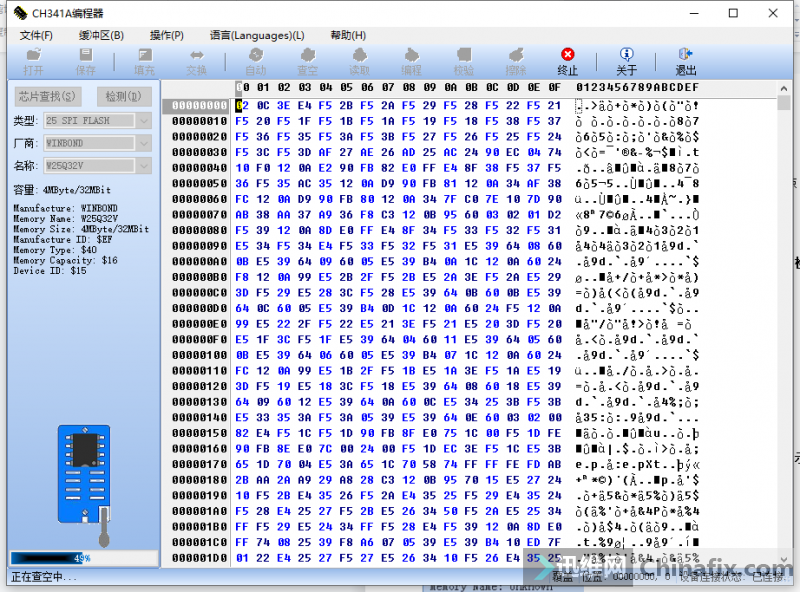
Task: Click address row 00000010
Action: point(199,121)
